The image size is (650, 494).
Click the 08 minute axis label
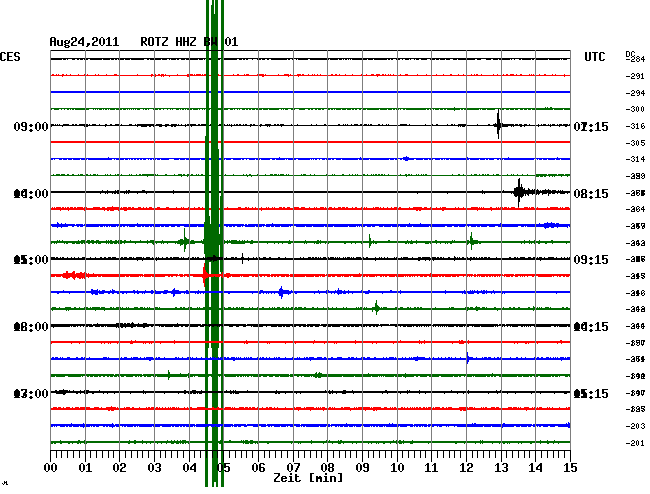point(327,468)
